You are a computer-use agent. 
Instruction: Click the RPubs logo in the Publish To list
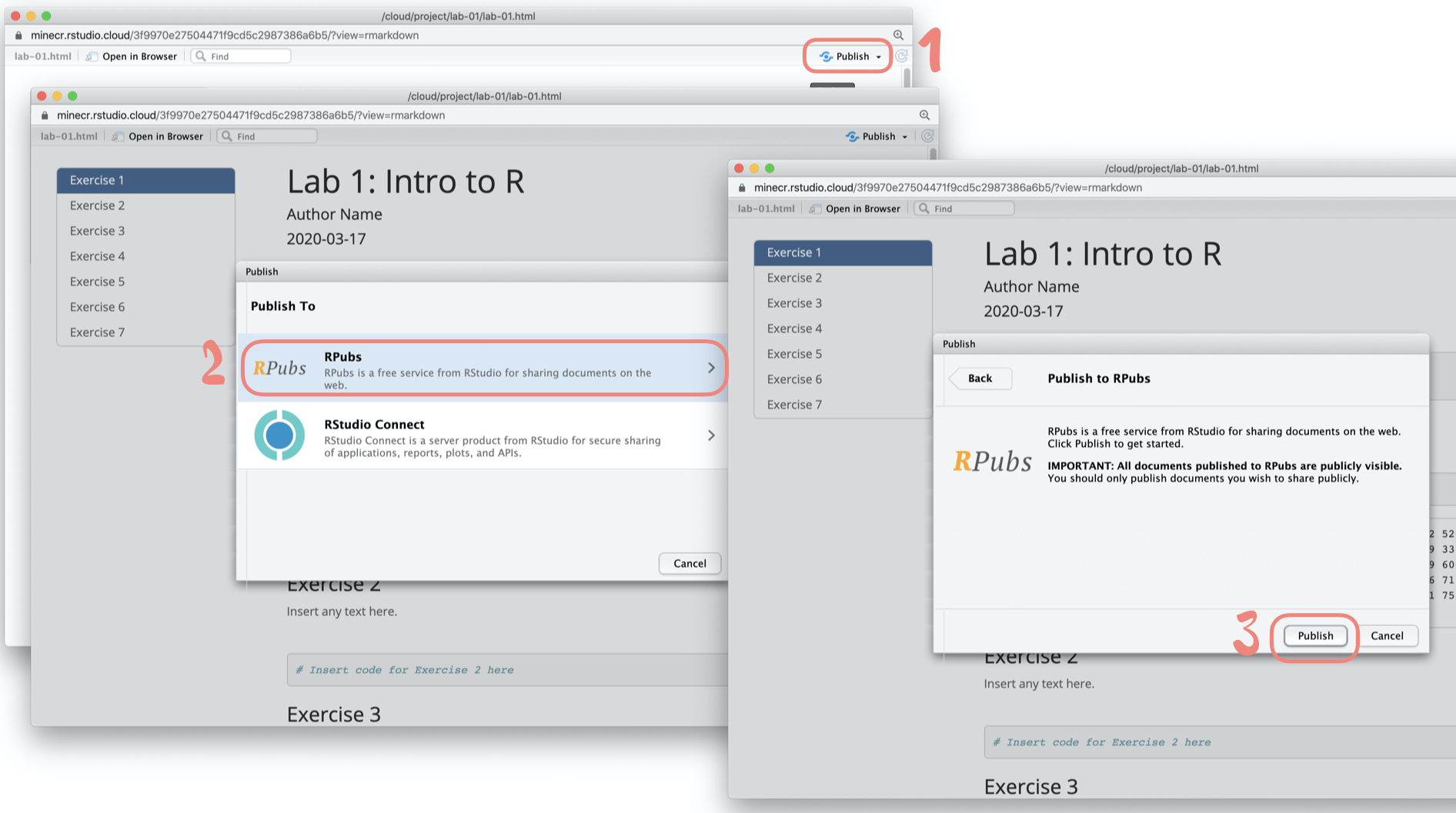point(280,368)
